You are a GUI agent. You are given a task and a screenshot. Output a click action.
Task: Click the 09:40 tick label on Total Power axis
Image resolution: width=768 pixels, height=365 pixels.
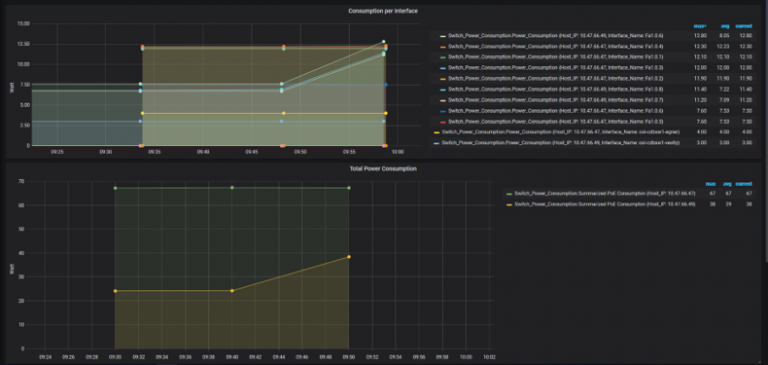pyautogui.click(x=232, y=357)
